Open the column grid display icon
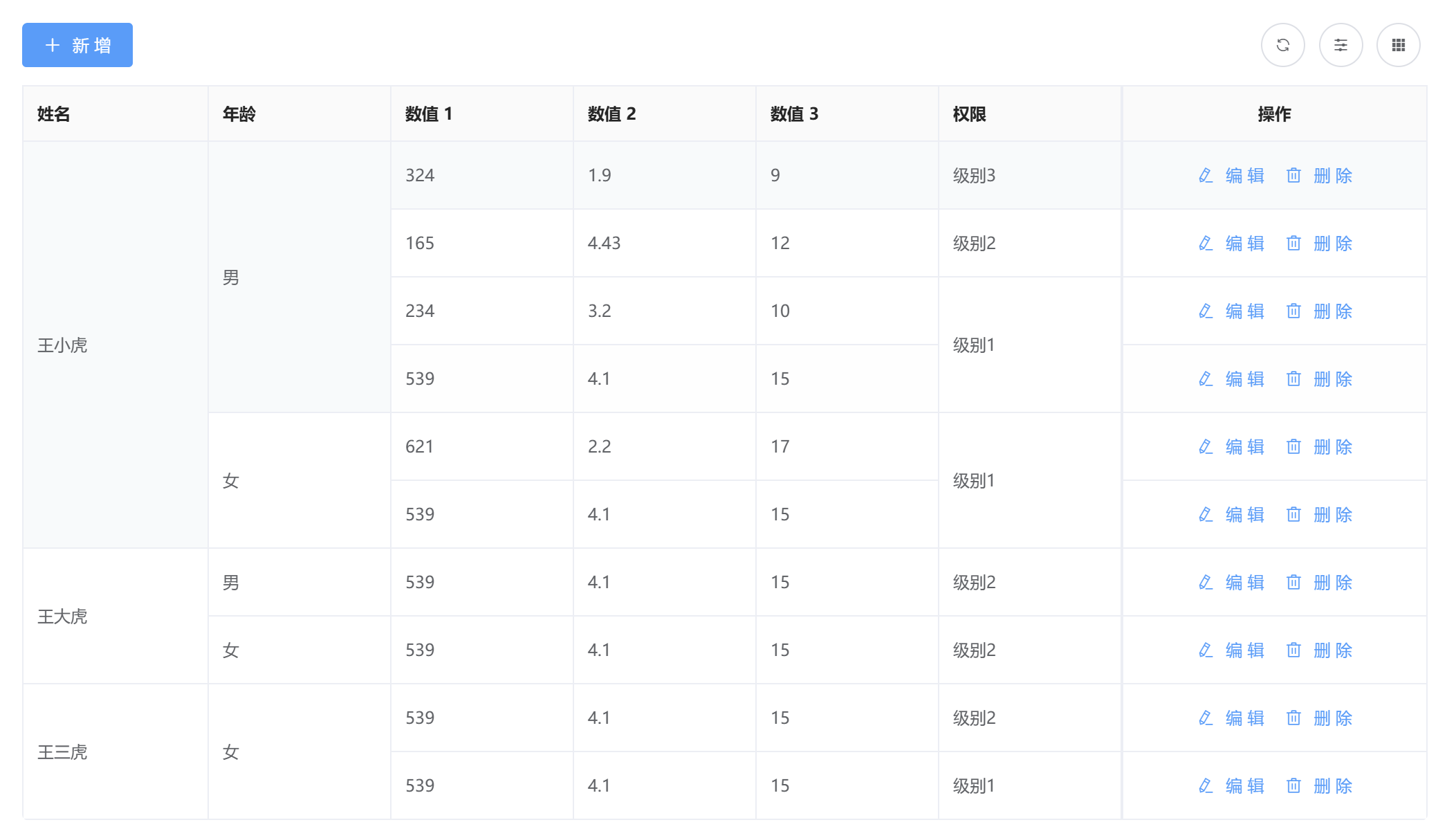 (x=1398, y=45)
